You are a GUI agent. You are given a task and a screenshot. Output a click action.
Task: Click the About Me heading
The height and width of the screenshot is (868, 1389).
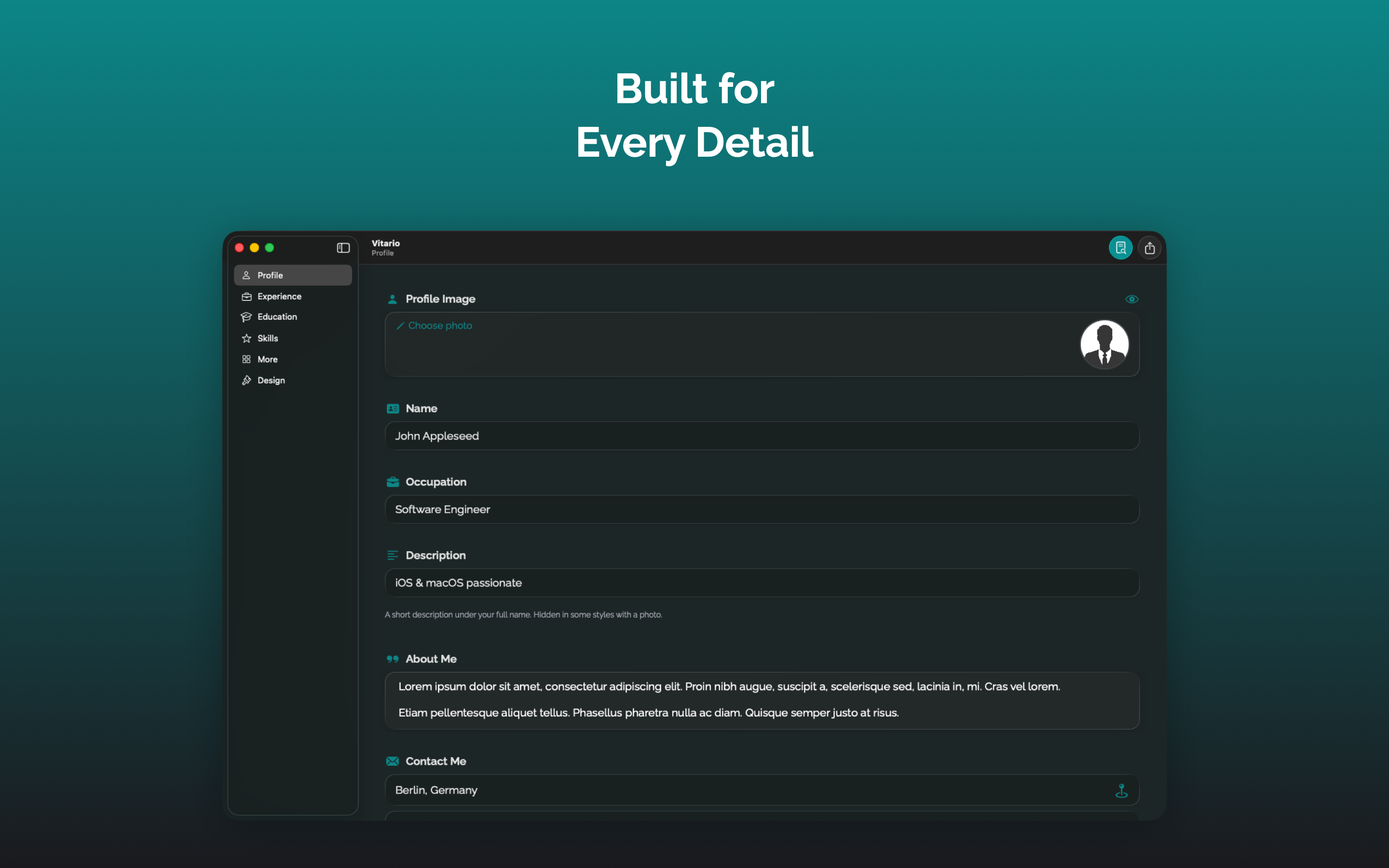(x=431, y=659)
